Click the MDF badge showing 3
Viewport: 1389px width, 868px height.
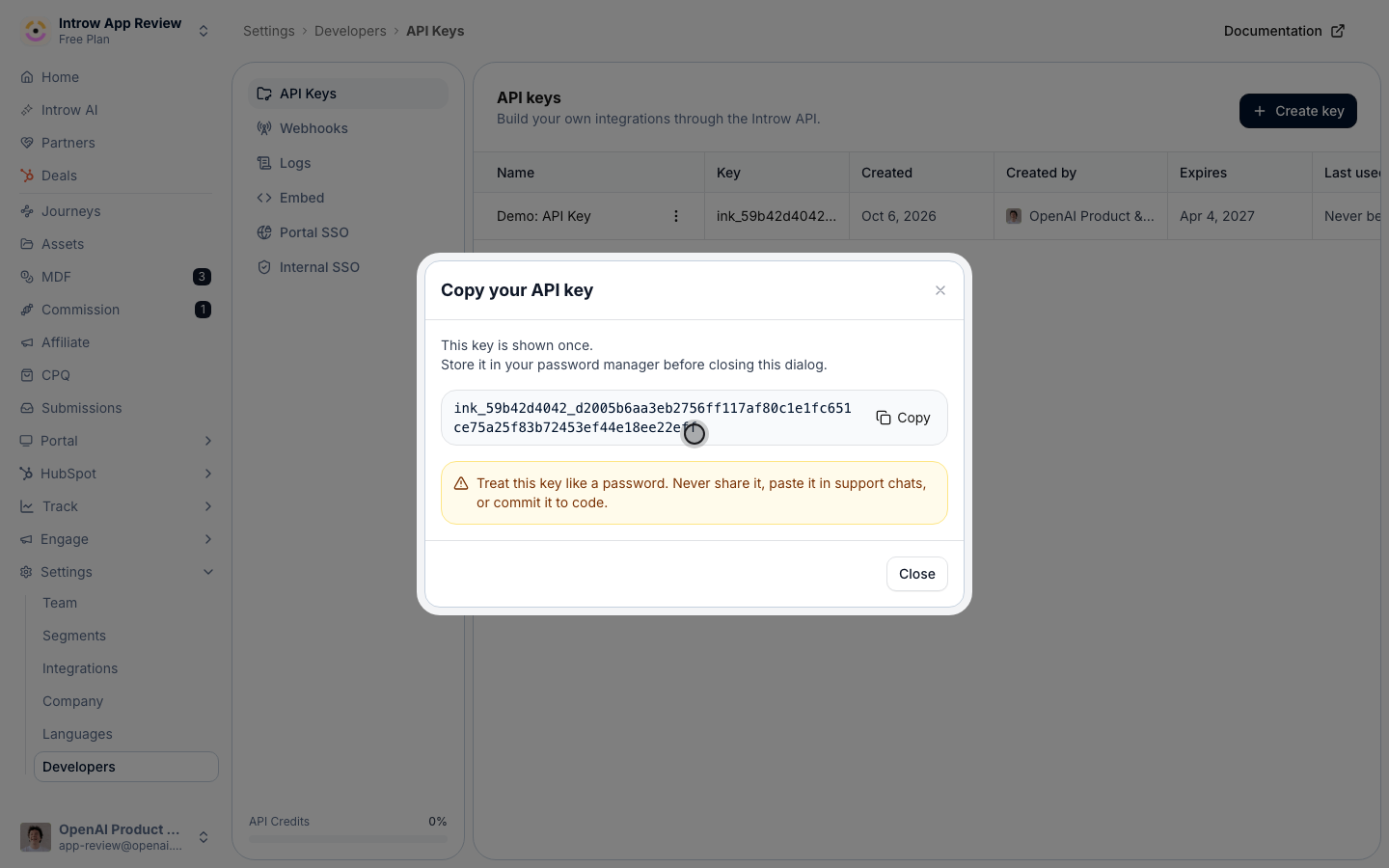pyautogui.click(x=202, y=277)
